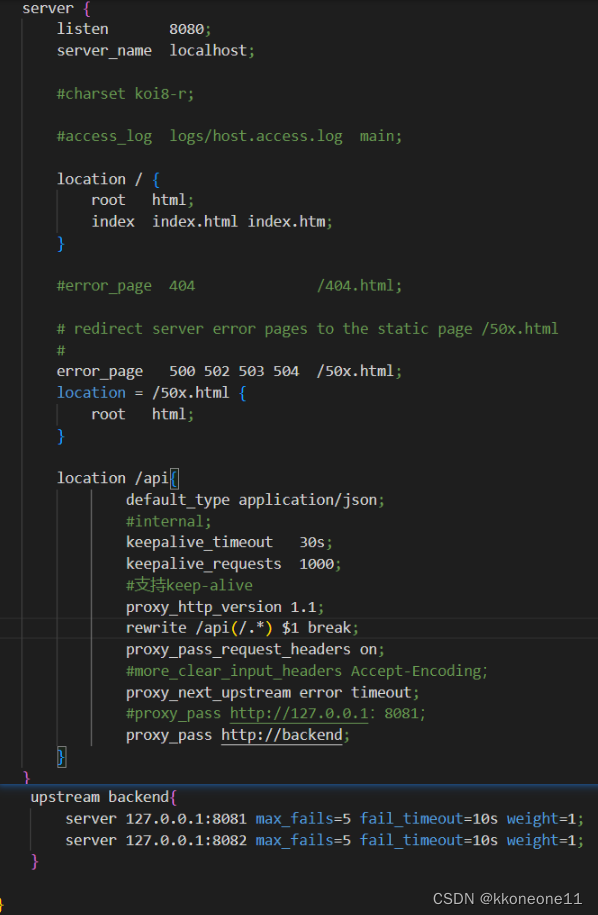The width and height of the screenshot is (598, 915).
Task: Click the 'server 127.0.0.1:8082' upstream line
Action: pyautogui.click(x=324, y=840)
